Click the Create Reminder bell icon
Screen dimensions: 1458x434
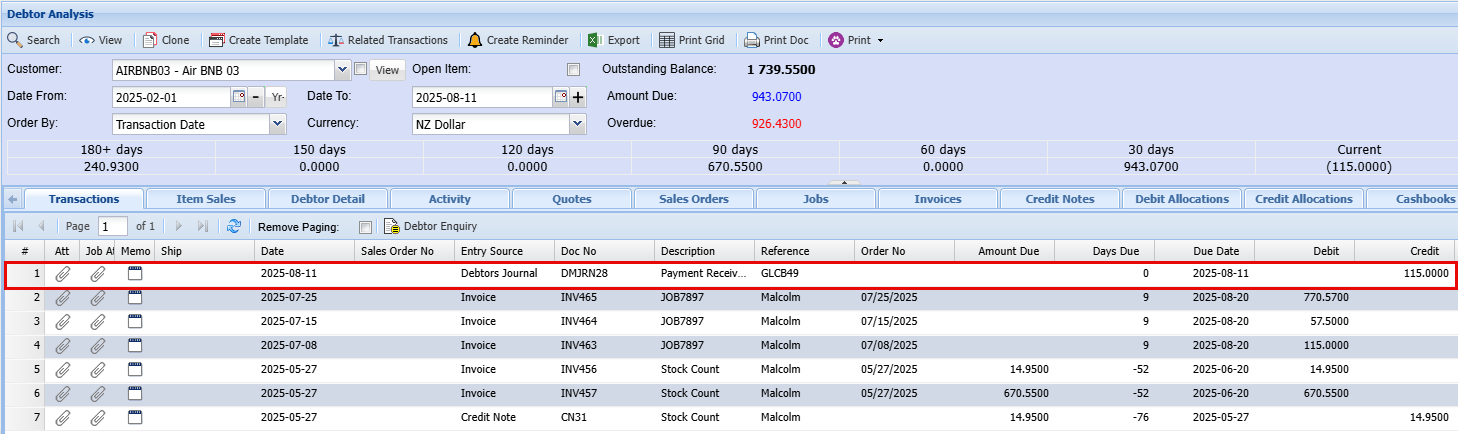[474, 40]
